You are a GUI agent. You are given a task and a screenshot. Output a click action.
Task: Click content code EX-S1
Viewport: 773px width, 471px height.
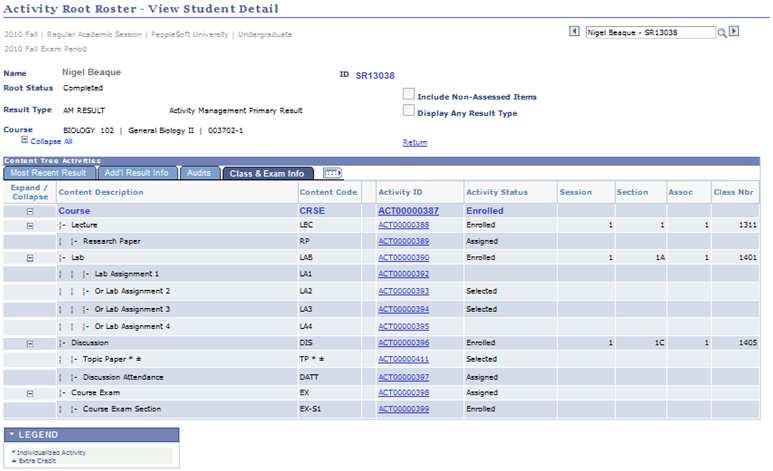(x=311, y=409)
